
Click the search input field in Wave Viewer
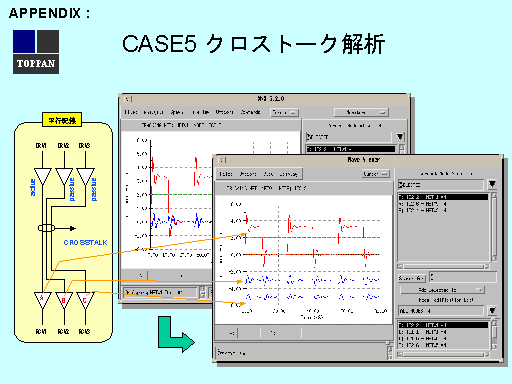463,277
